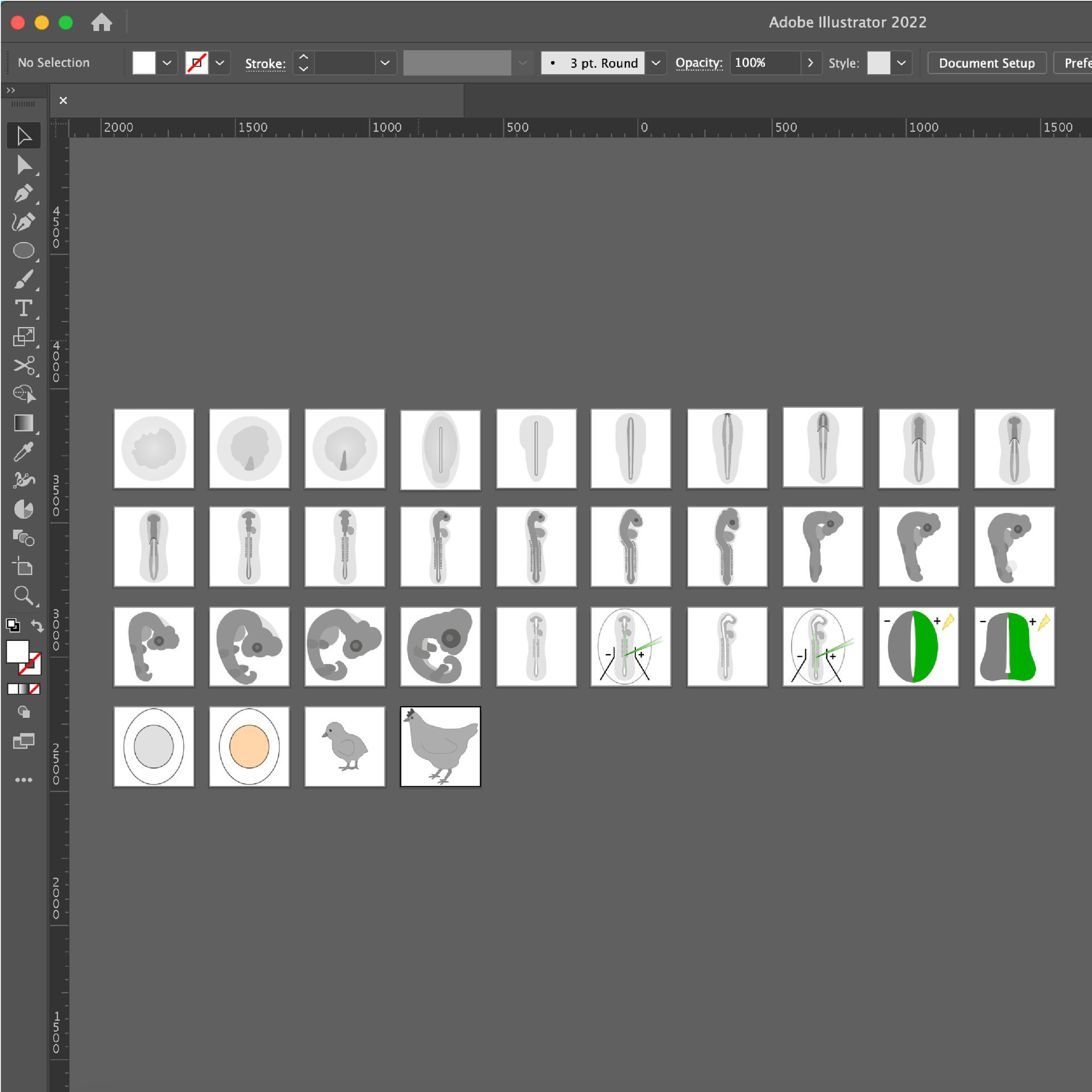Click the control bar stroke swatch
The image size is (1092, 1092).
(x=197, y=63)
